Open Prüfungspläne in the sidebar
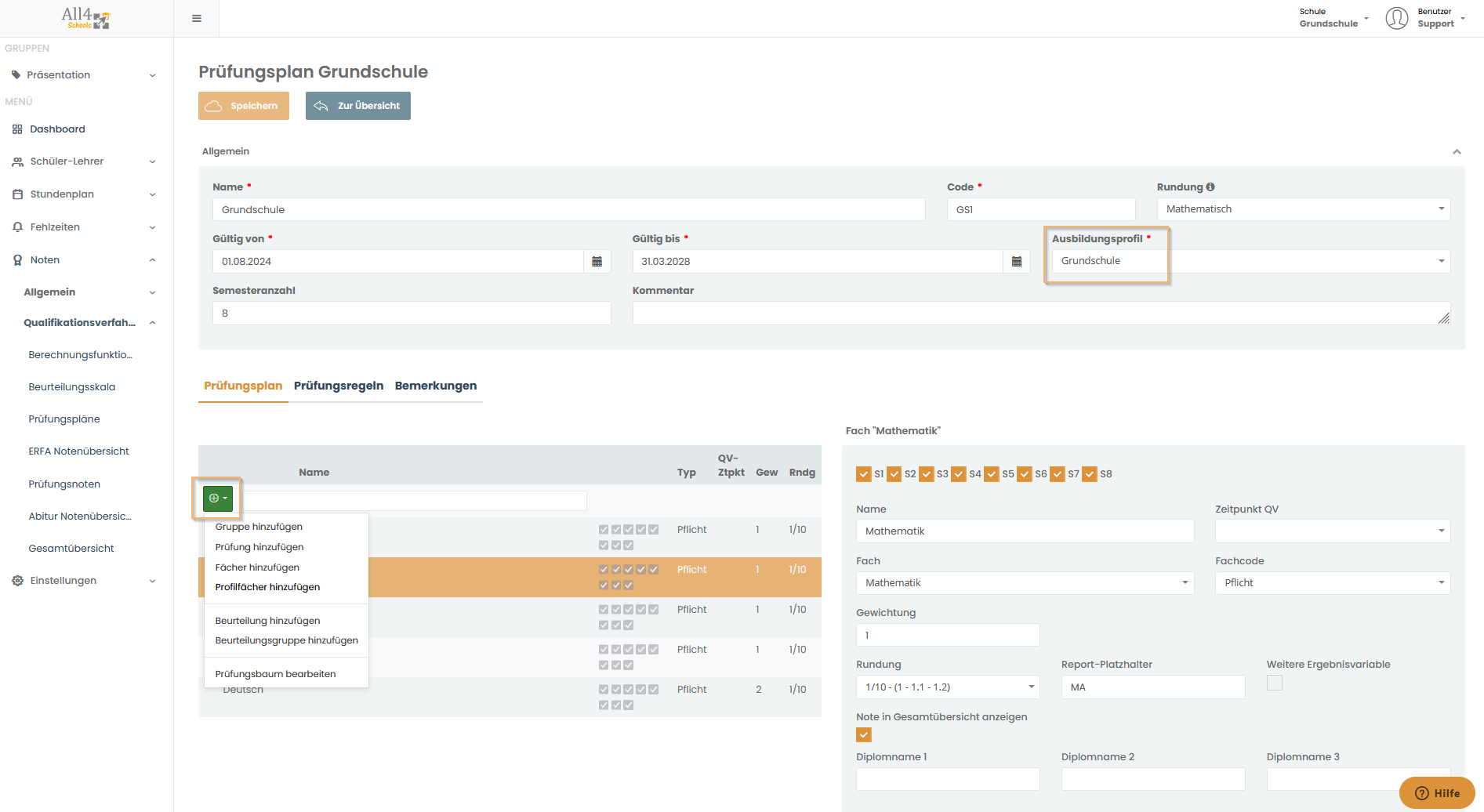This screenshot has width=1484, height=812. 64,419
